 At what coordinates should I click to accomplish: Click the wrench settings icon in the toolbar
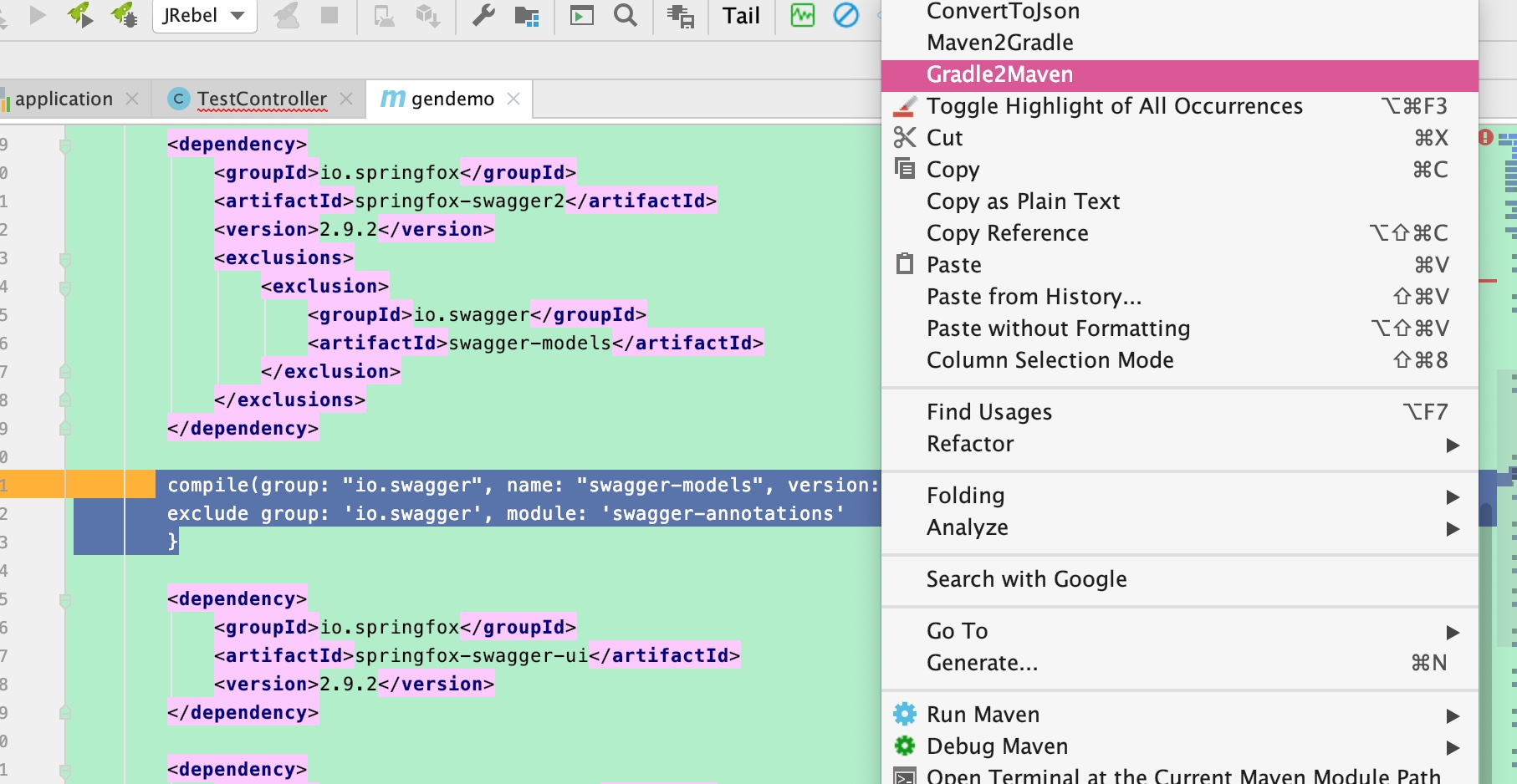tap(483, 15)
